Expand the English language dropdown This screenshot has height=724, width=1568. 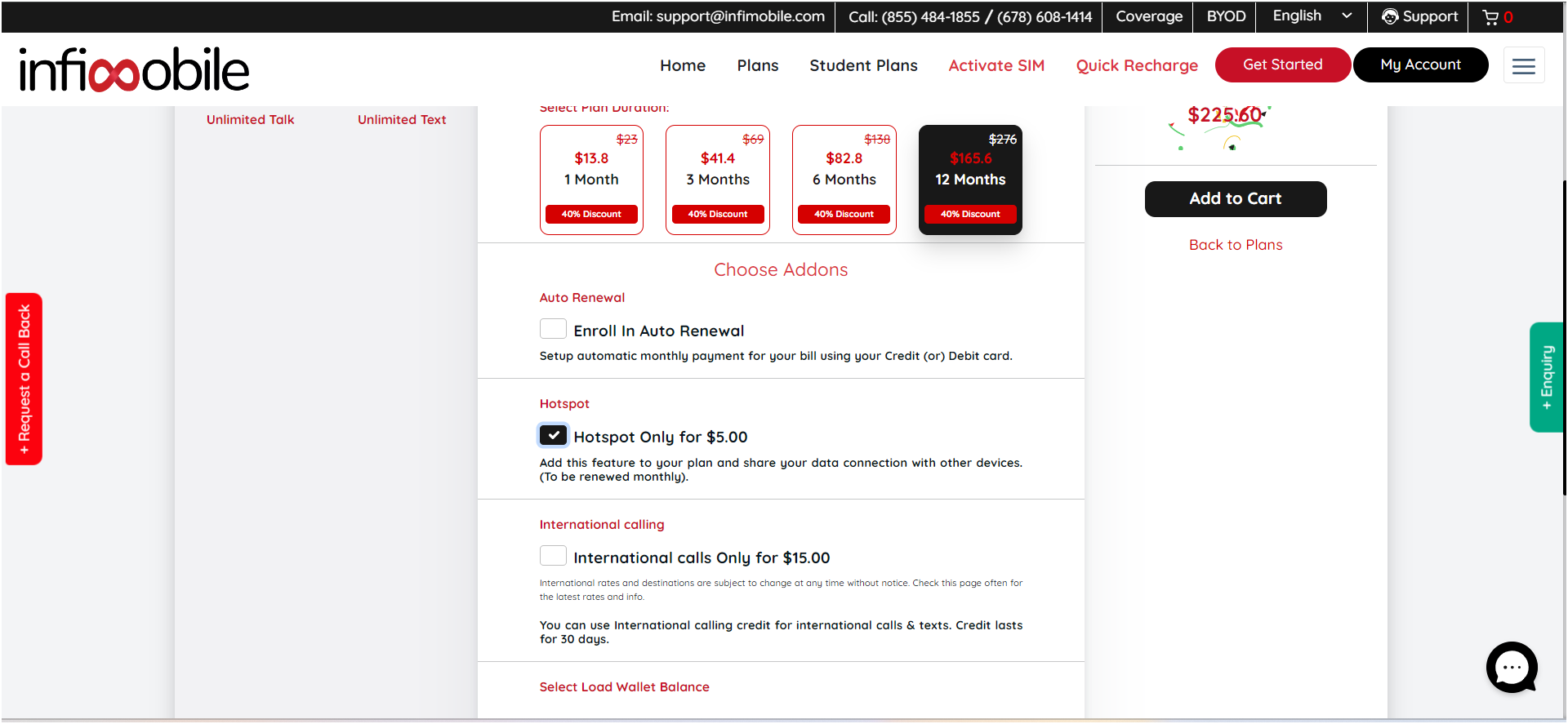(x=1312, y=16)
